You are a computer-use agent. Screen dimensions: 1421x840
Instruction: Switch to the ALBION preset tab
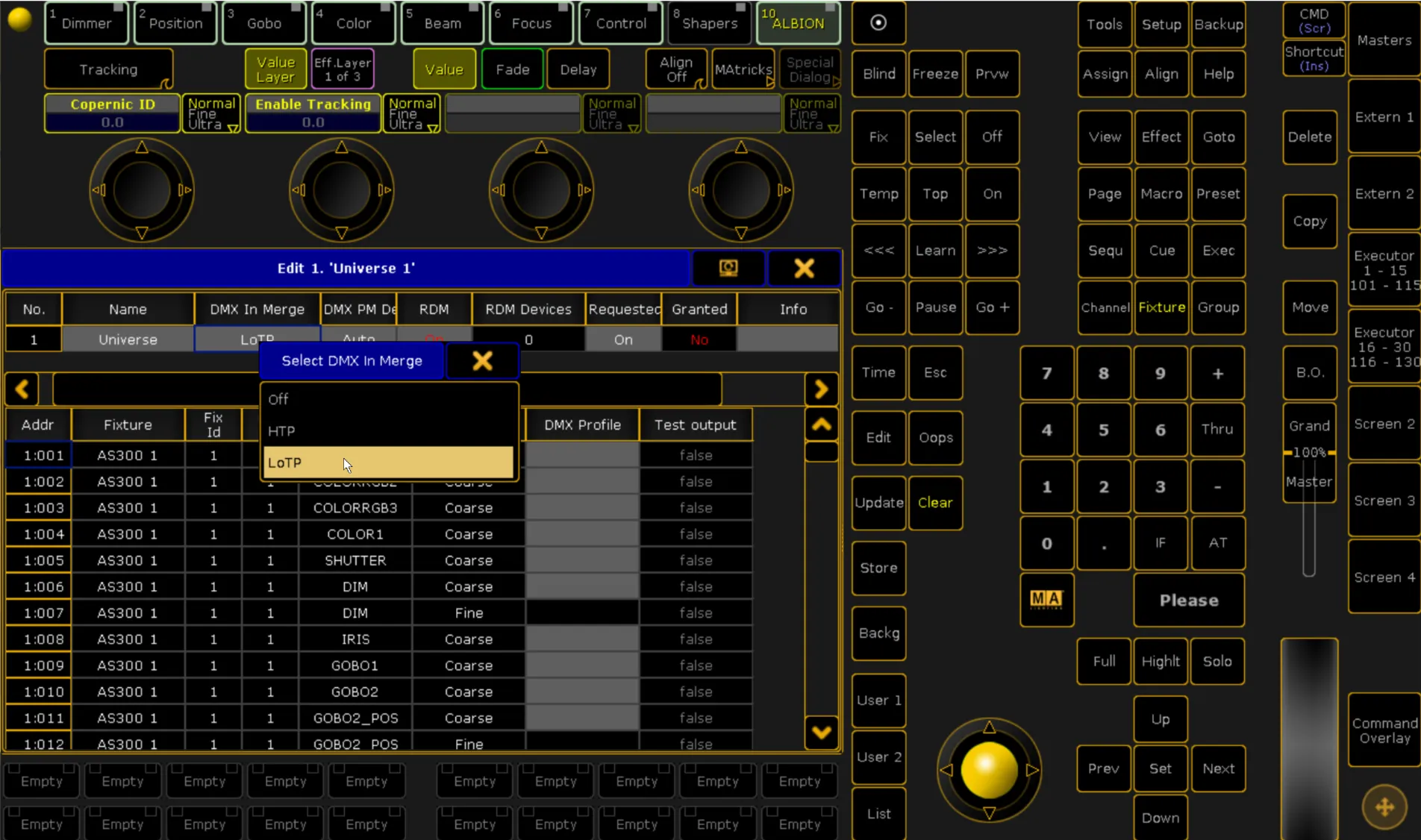pos(798,23)
